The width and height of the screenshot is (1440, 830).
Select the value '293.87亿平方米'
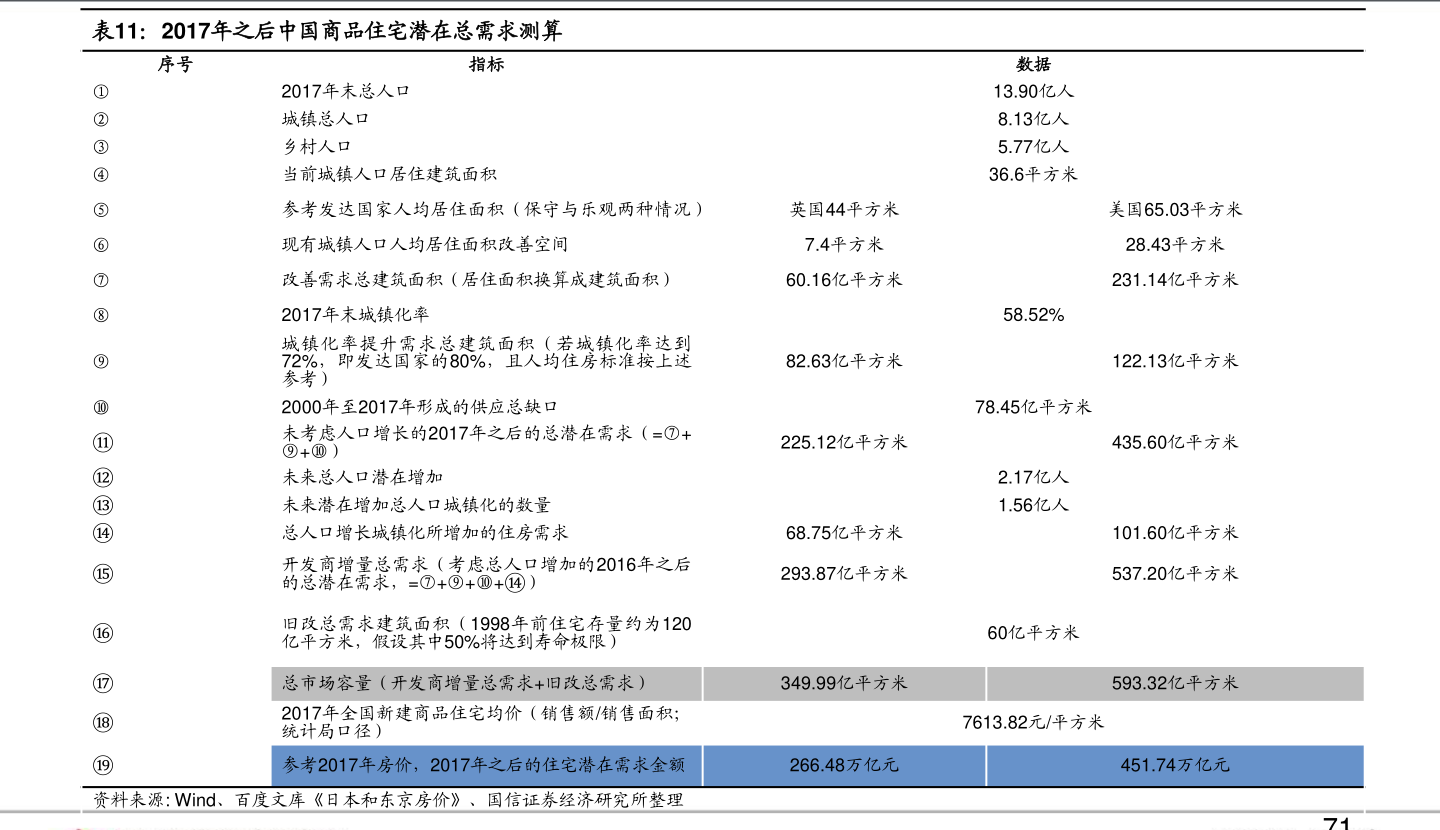(x=844, y=573)
